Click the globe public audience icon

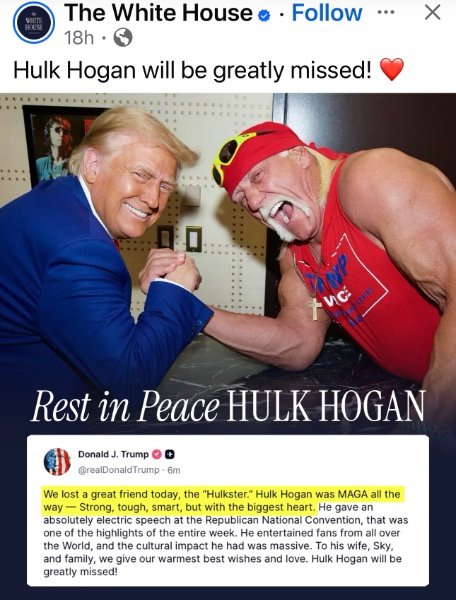123,38
